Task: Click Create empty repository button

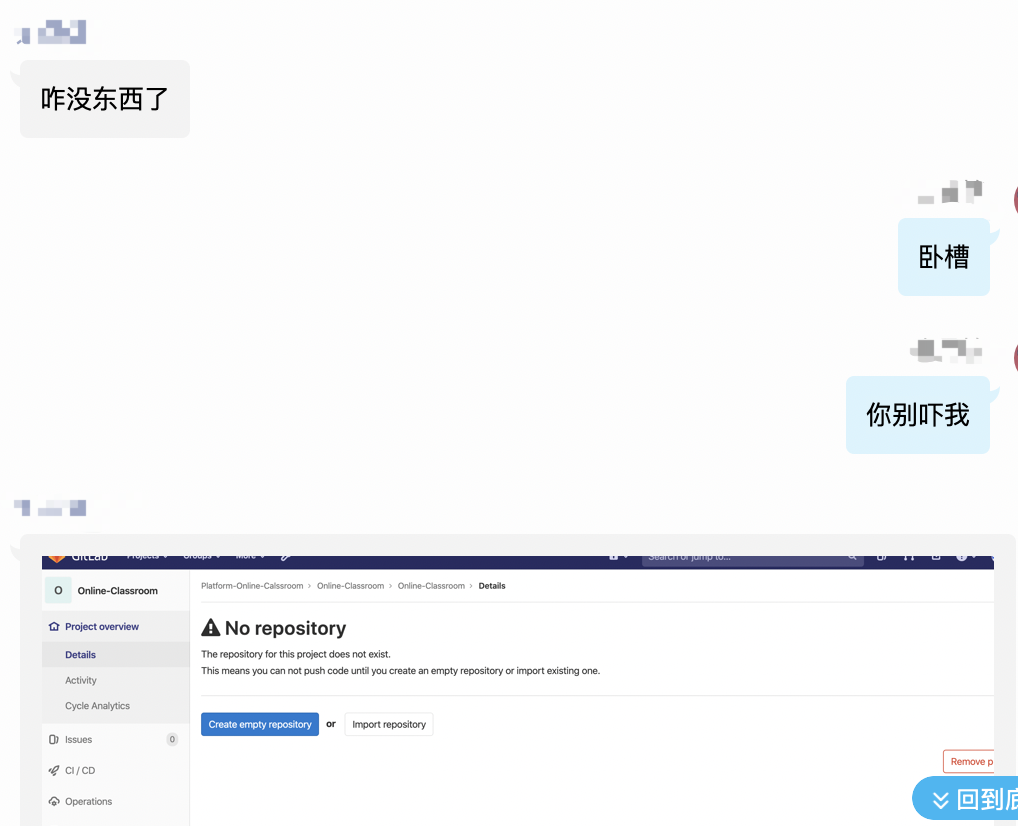Action: (x=260, y=724)
